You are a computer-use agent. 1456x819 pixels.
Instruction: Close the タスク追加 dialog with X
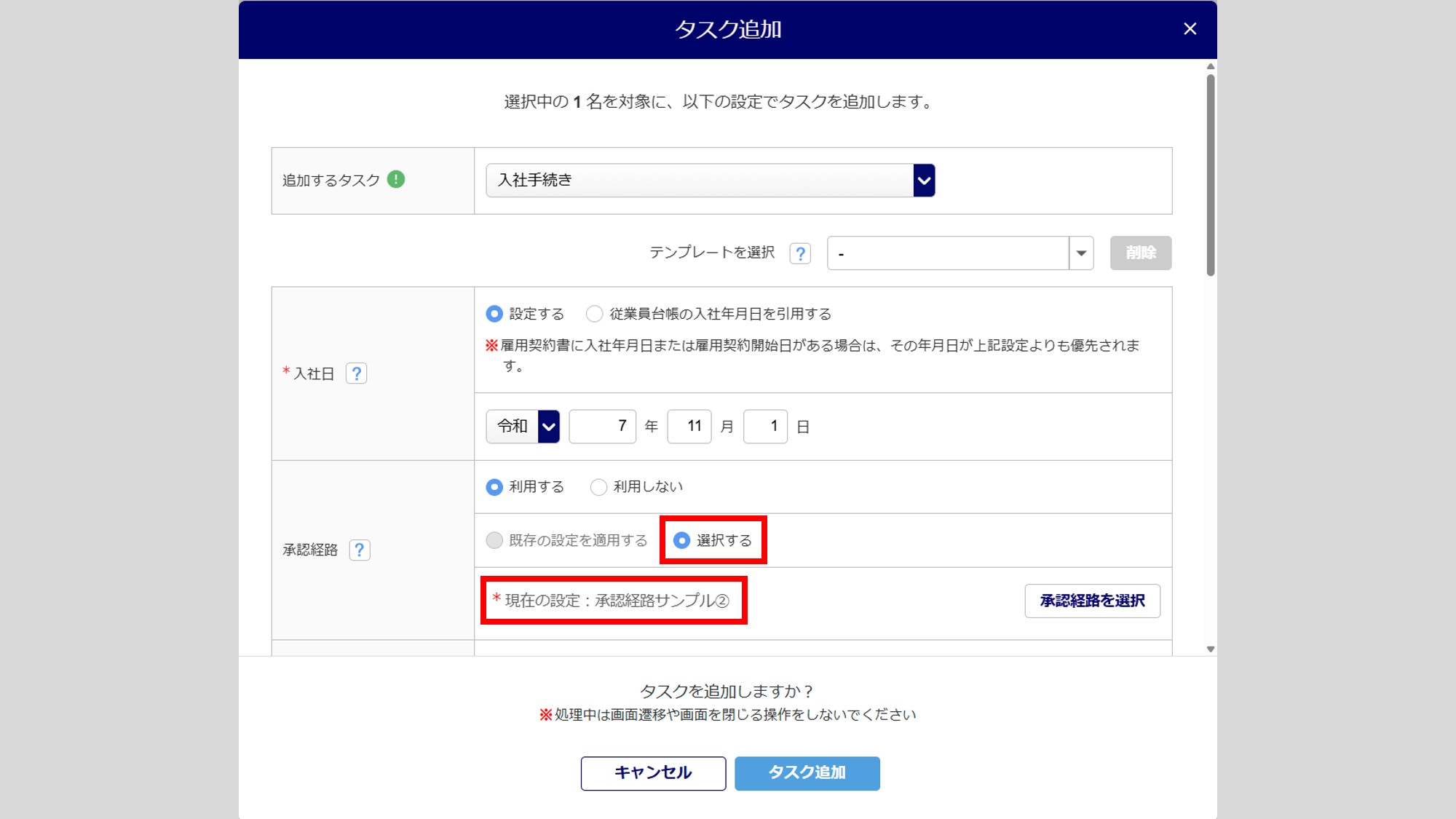coord(1190,29)
